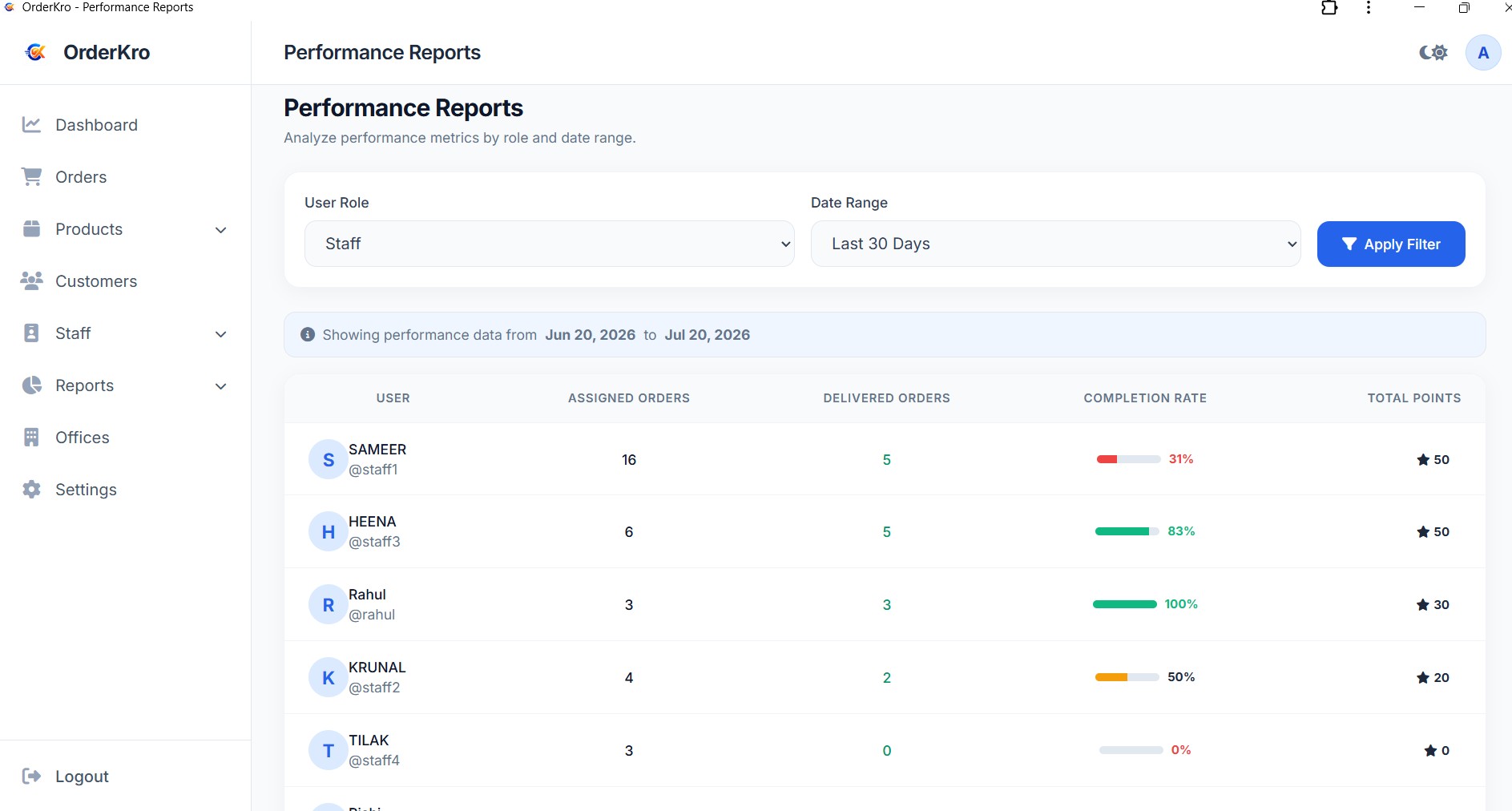Screen dimensions: 1512x811
Task: Click the star icon in KRUNAL's row
Action: pos(1423,677)
